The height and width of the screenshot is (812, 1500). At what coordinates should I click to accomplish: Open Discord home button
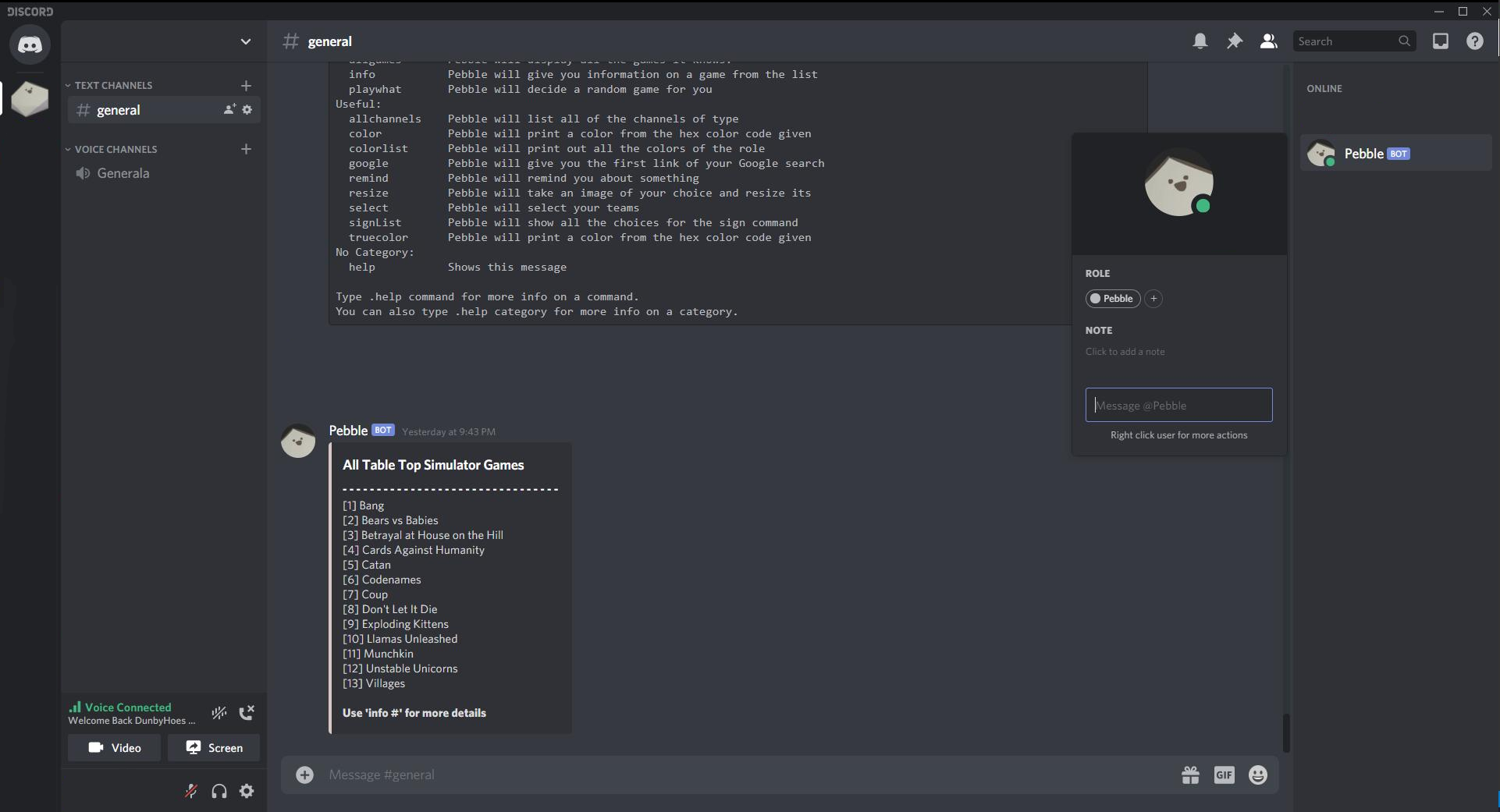(x=30, y=44)
